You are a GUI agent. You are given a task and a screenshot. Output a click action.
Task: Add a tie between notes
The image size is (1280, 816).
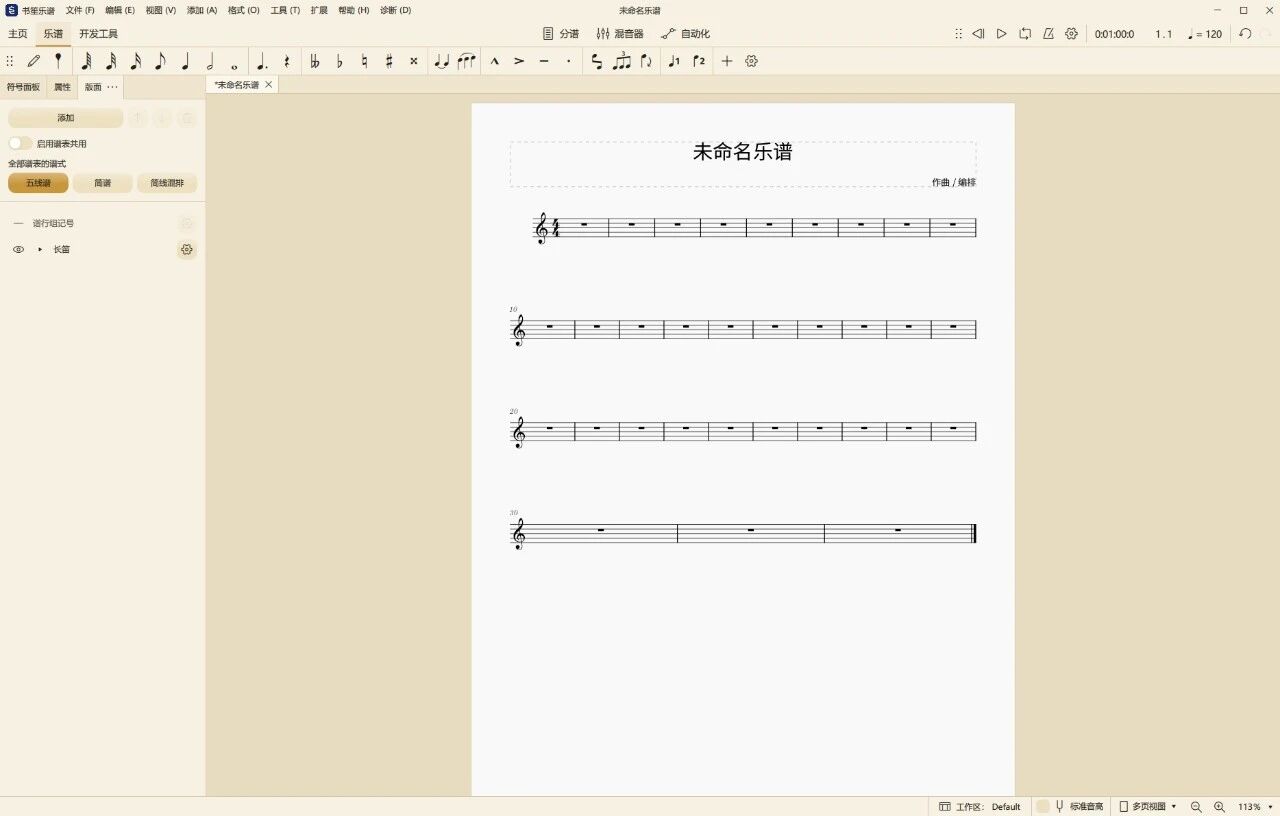441,61
